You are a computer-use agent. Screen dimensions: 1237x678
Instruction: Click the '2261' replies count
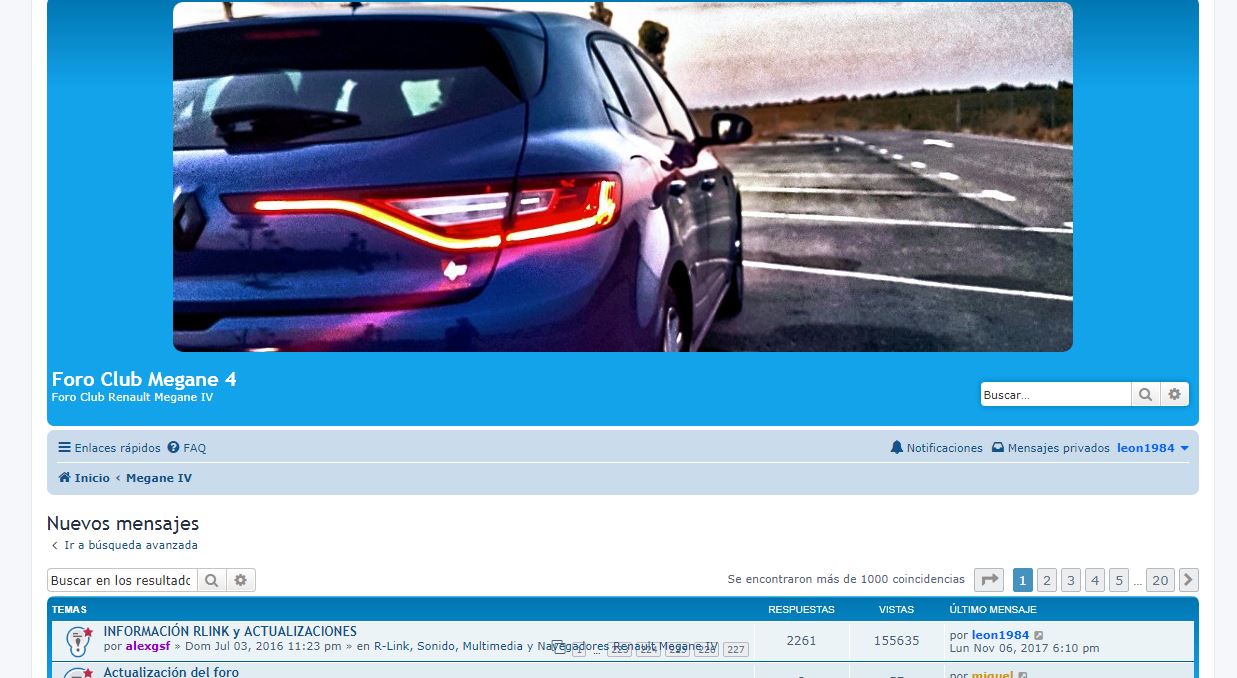802,641
